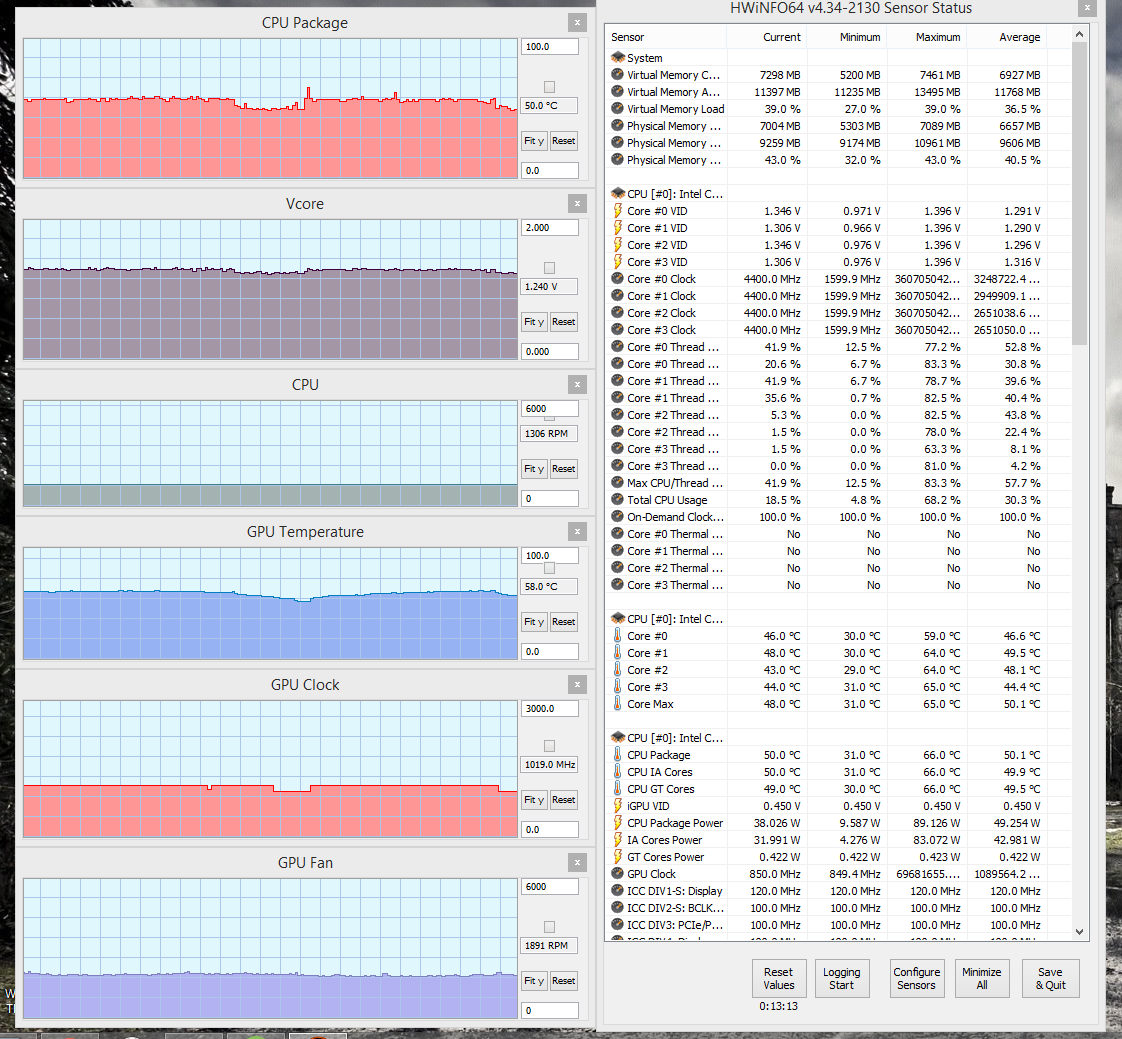1122x1039 pixels.
Task: Click the first CPU [#0] Intel group chip icon
Action: 618,193
